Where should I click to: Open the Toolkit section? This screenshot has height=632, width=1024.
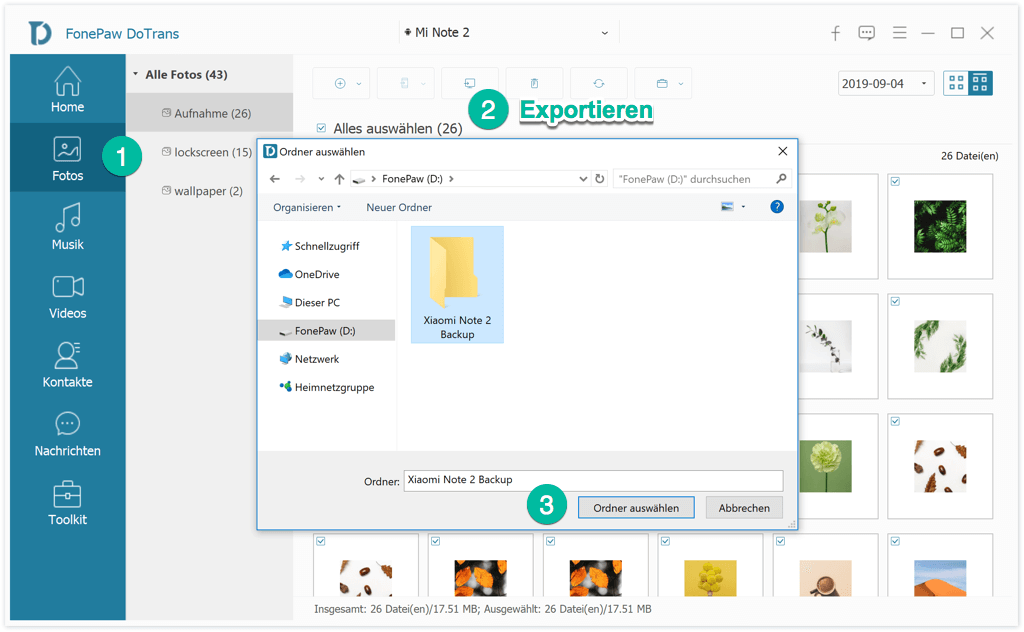tap(67, 501)
